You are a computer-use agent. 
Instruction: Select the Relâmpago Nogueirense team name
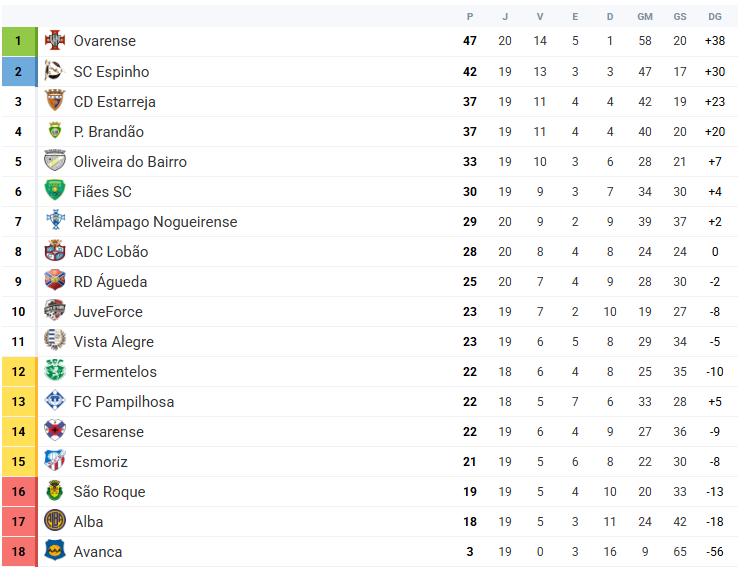[155, 222]
